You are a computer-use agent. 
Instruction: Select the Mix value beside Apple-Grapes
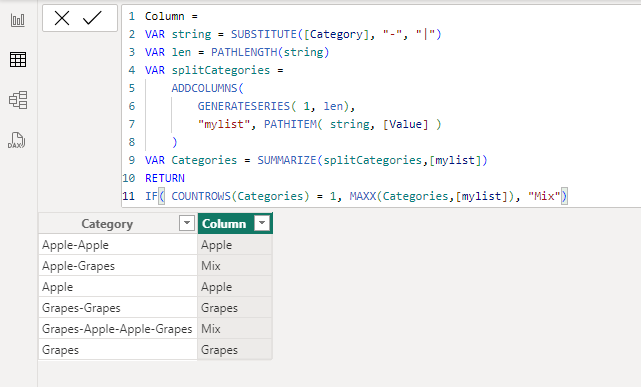coord(235,266)
